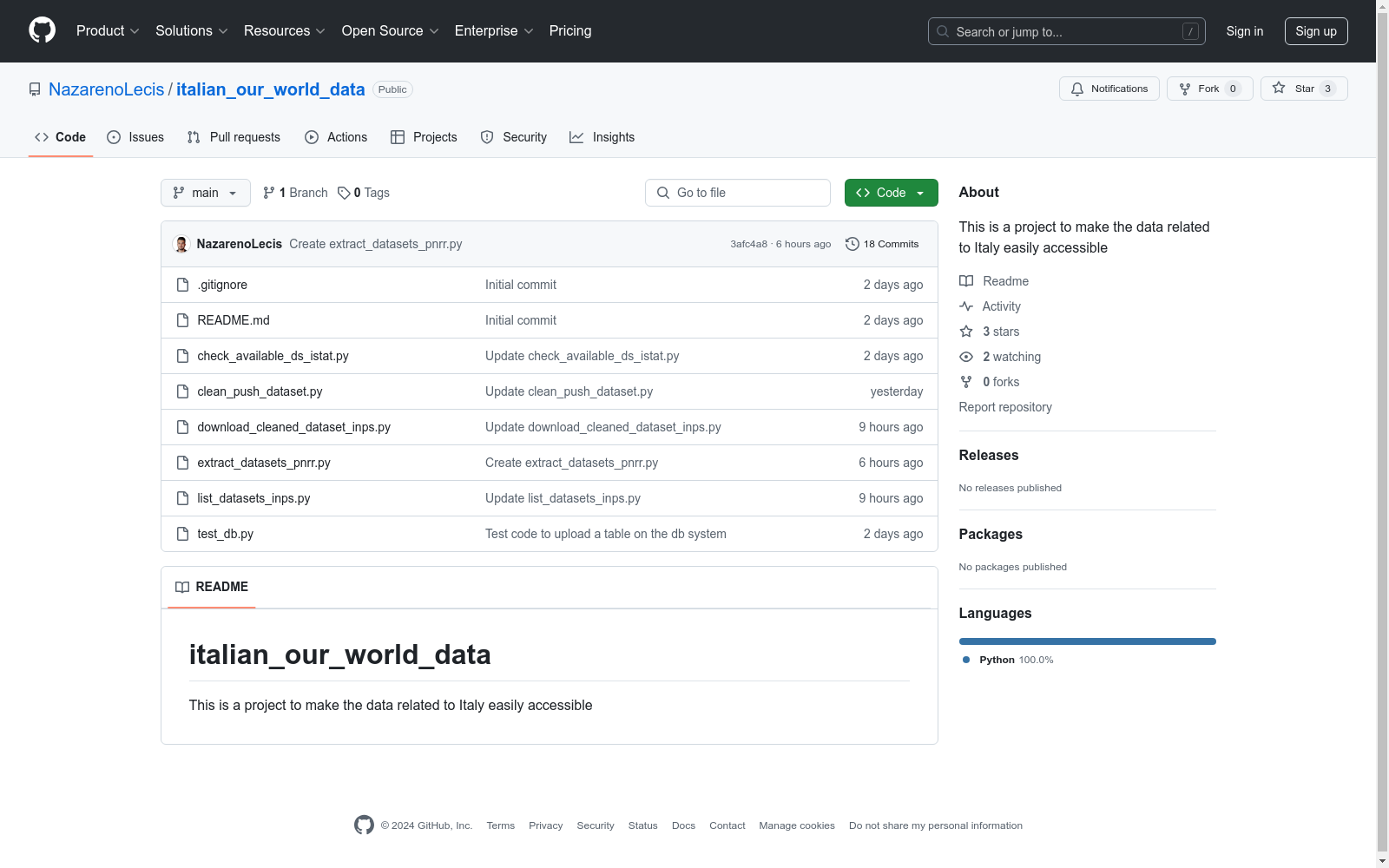This screenshot has height=868, width=1389.
Task: Click the tag icon for 0 Tags
Action: [344, 193]
